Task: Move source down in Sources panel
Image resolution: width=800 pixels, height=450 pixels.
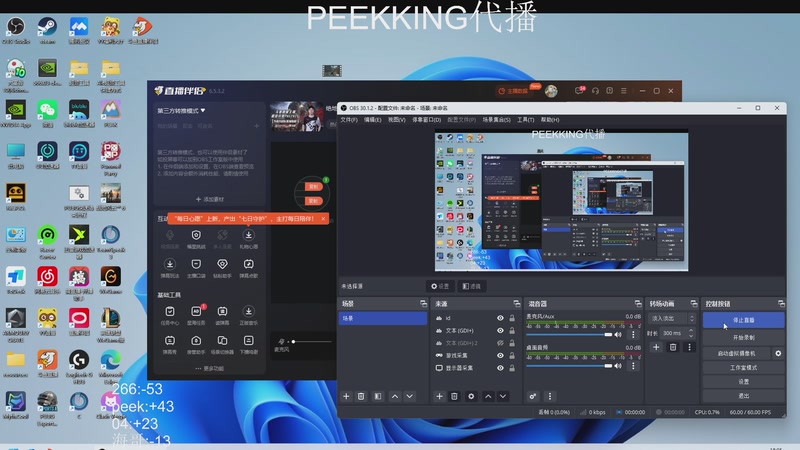Action: pyautogui.click(x=503, y=396)
